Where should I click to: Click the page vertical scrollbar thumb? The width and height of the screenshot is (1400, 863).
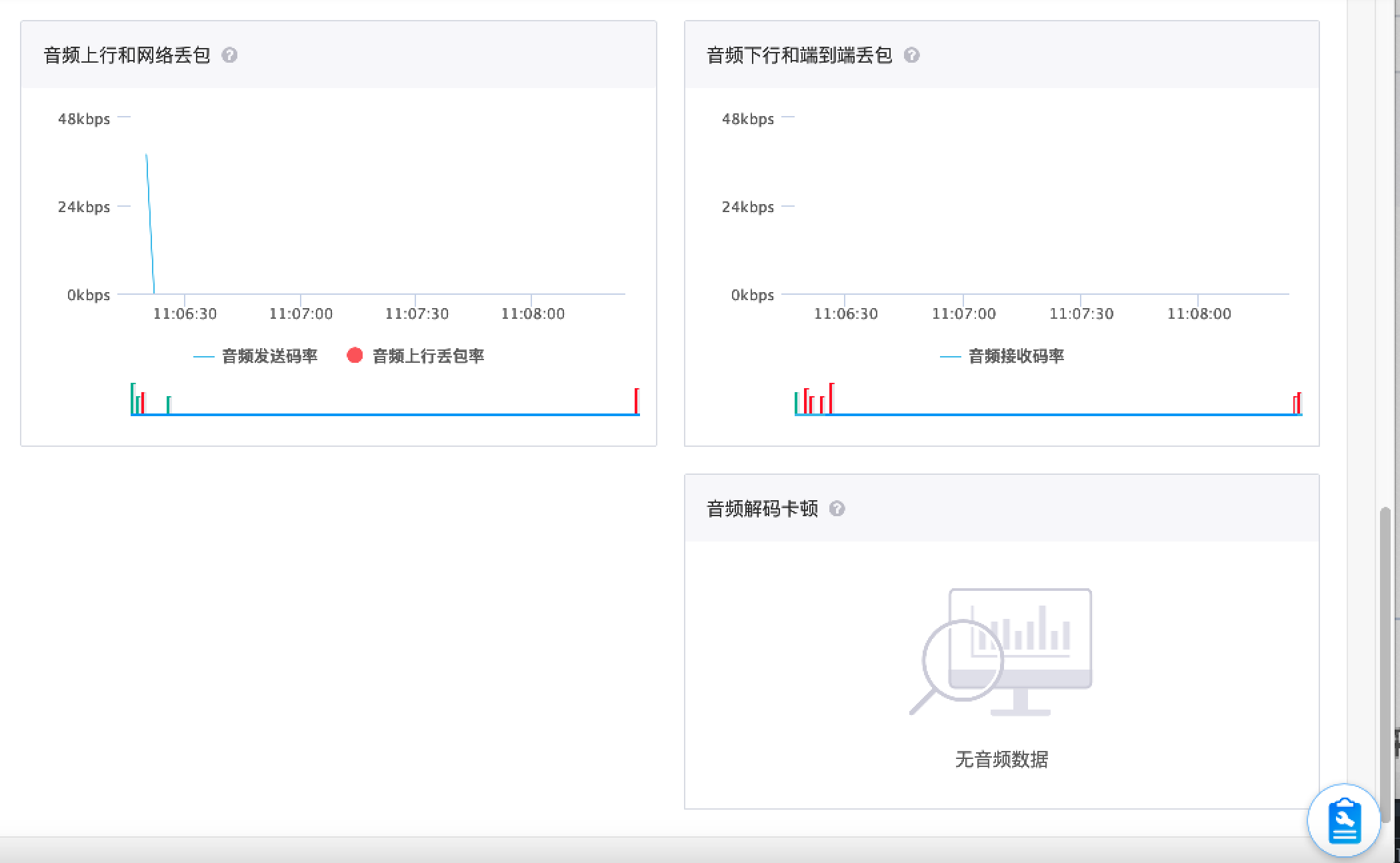[x=1385, y=664]
